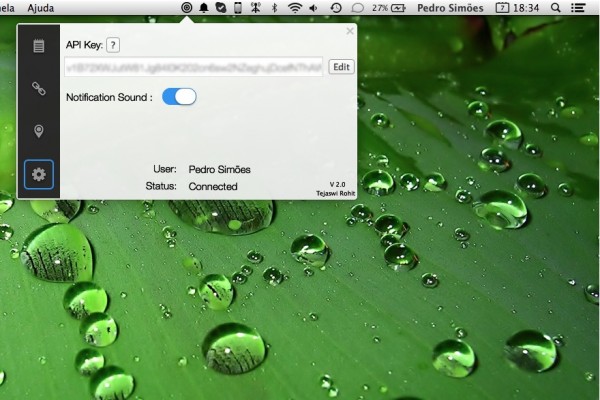Click the Connected status text
Viewport: 600px width, 400px height.
coord(213,186)
